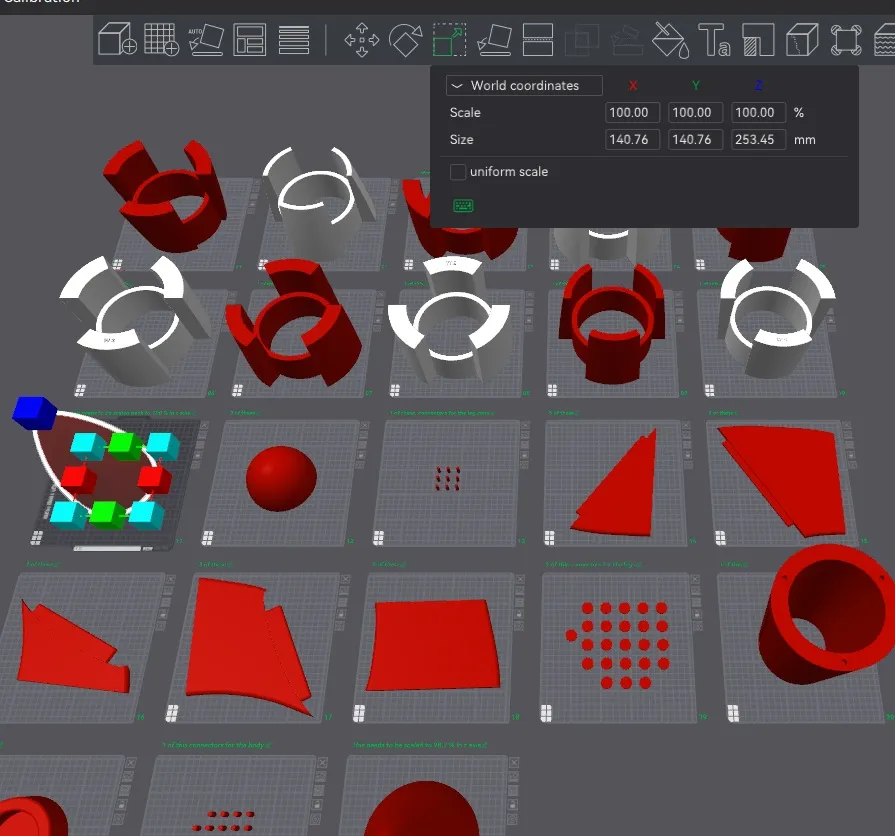Click the Scale X field showing 100.00
Image resolution: width=895 pixels, height=836 pixels.
coord(632,112)
